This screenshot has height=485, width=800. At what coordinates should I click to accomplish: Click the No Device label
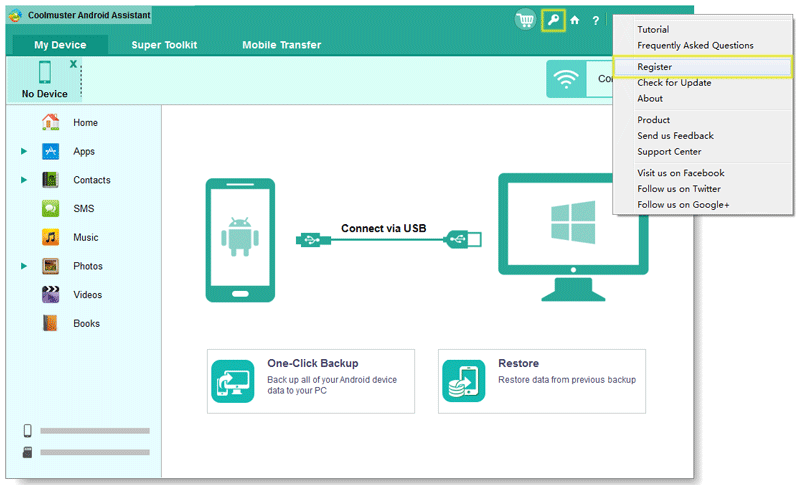44,94
